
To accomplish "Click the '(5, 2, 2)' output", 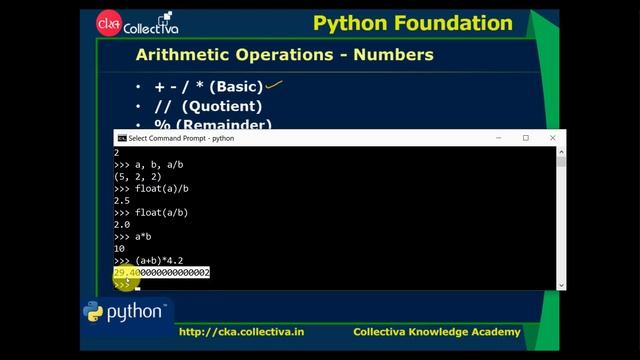I will [138, 177].
